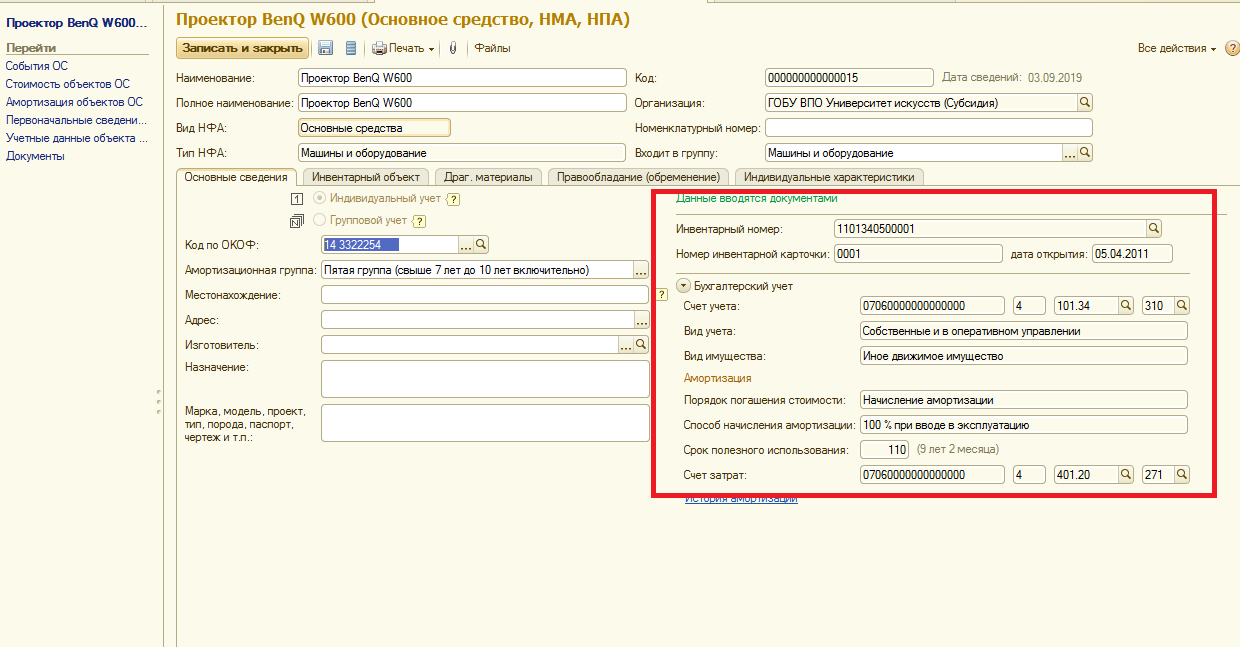The width and height of the screenshot is (1240, 647).
Task: Click the Вид имущества field
Action: point(1024,355)
